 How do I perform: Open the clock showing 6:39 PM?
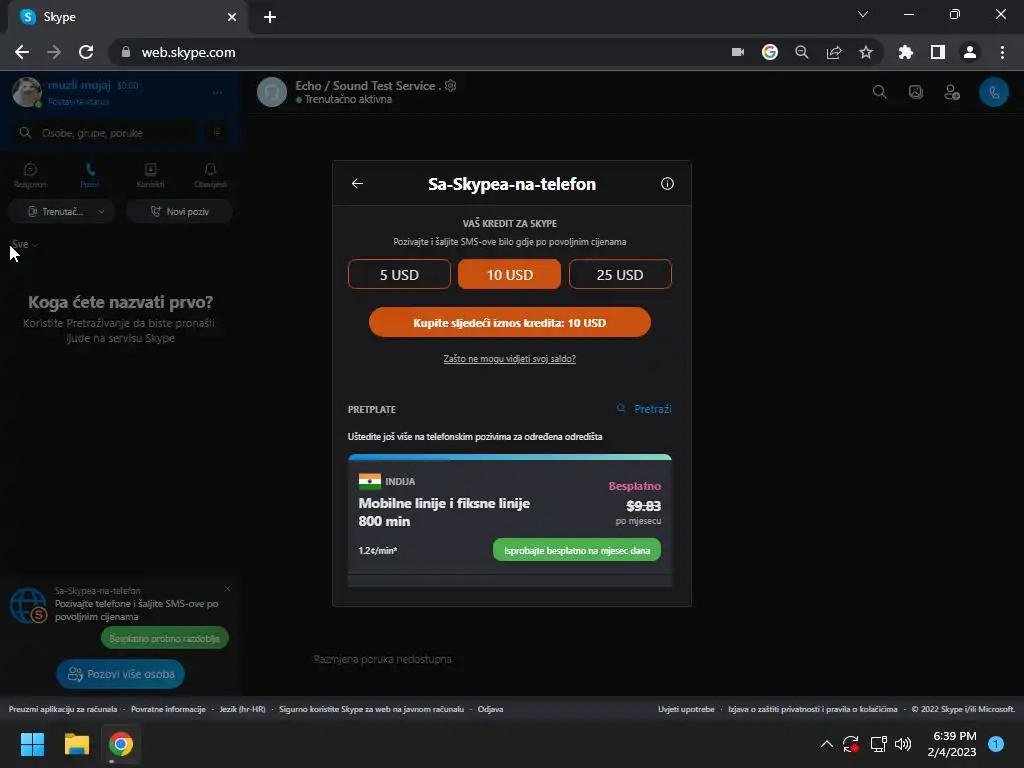(952, 744)
